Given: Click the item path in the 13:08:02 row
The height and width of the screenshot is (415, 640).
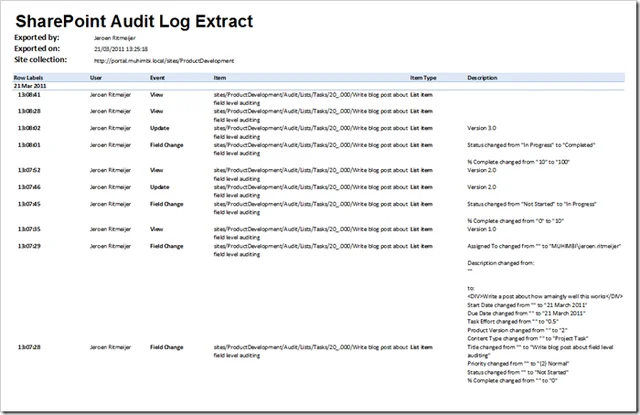Looking at the screenshot, I should pos(311,132).
